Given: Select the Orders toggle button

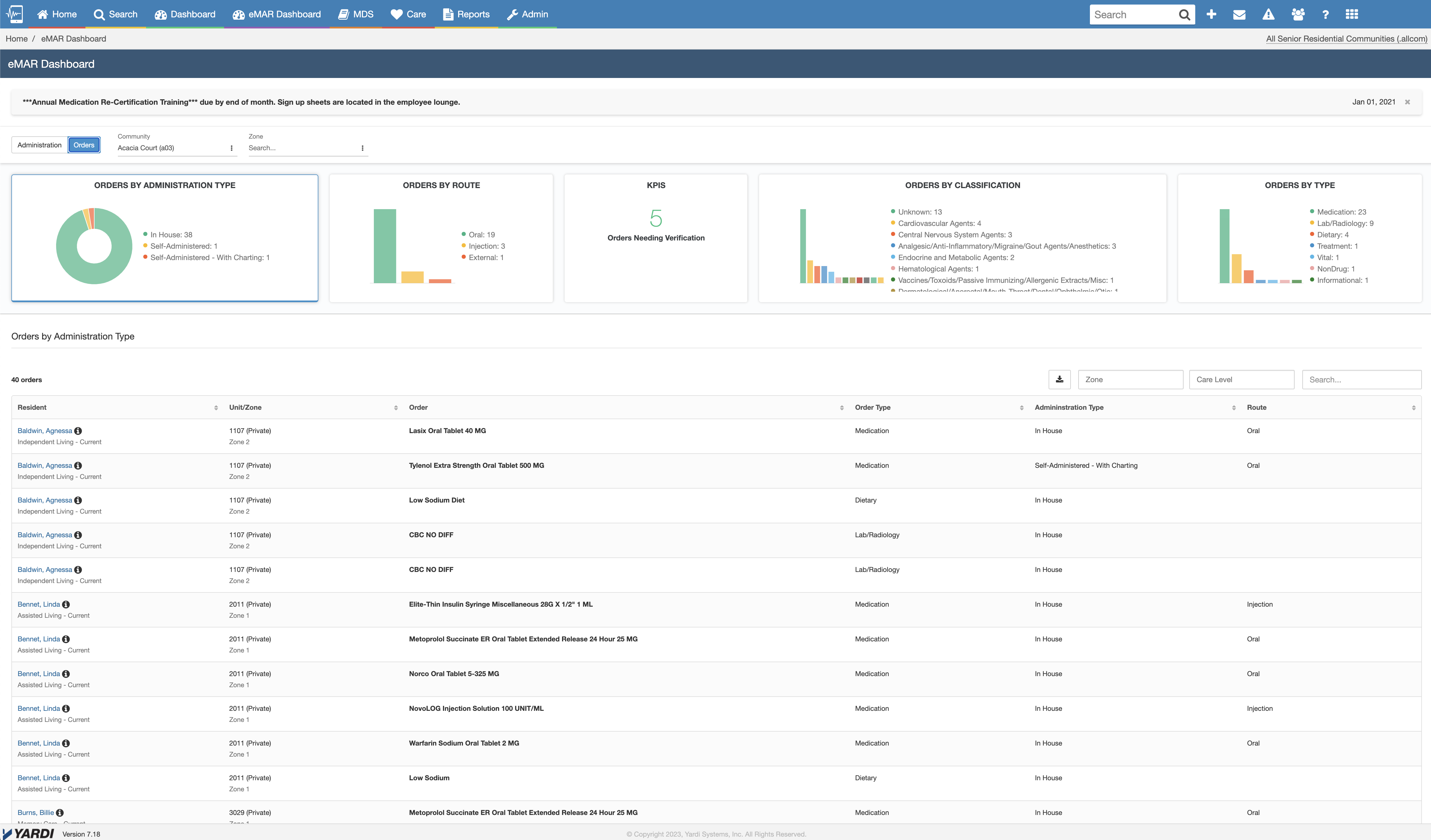Looking at the screenshot, I should (x=84, y=145).
